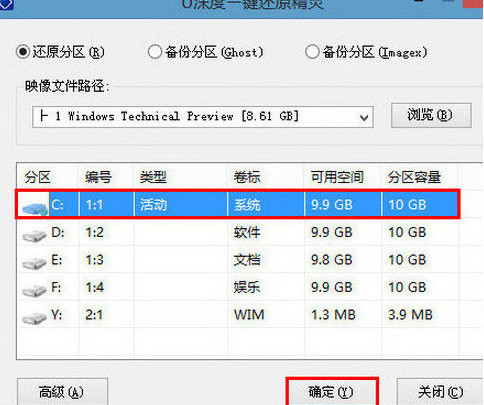Click partition number 1:4
484x405 pixels.
[95, 287]
